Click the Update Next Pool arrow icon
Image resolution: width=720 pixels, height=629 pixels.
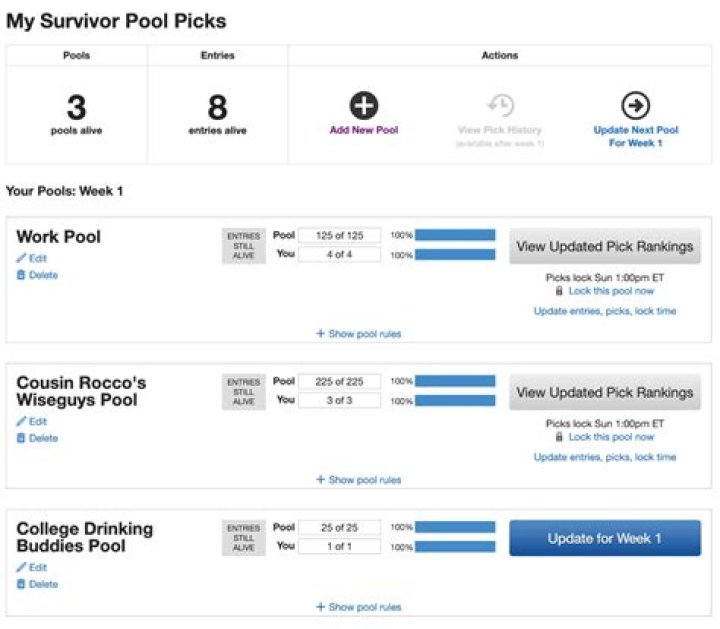[635, 105]
